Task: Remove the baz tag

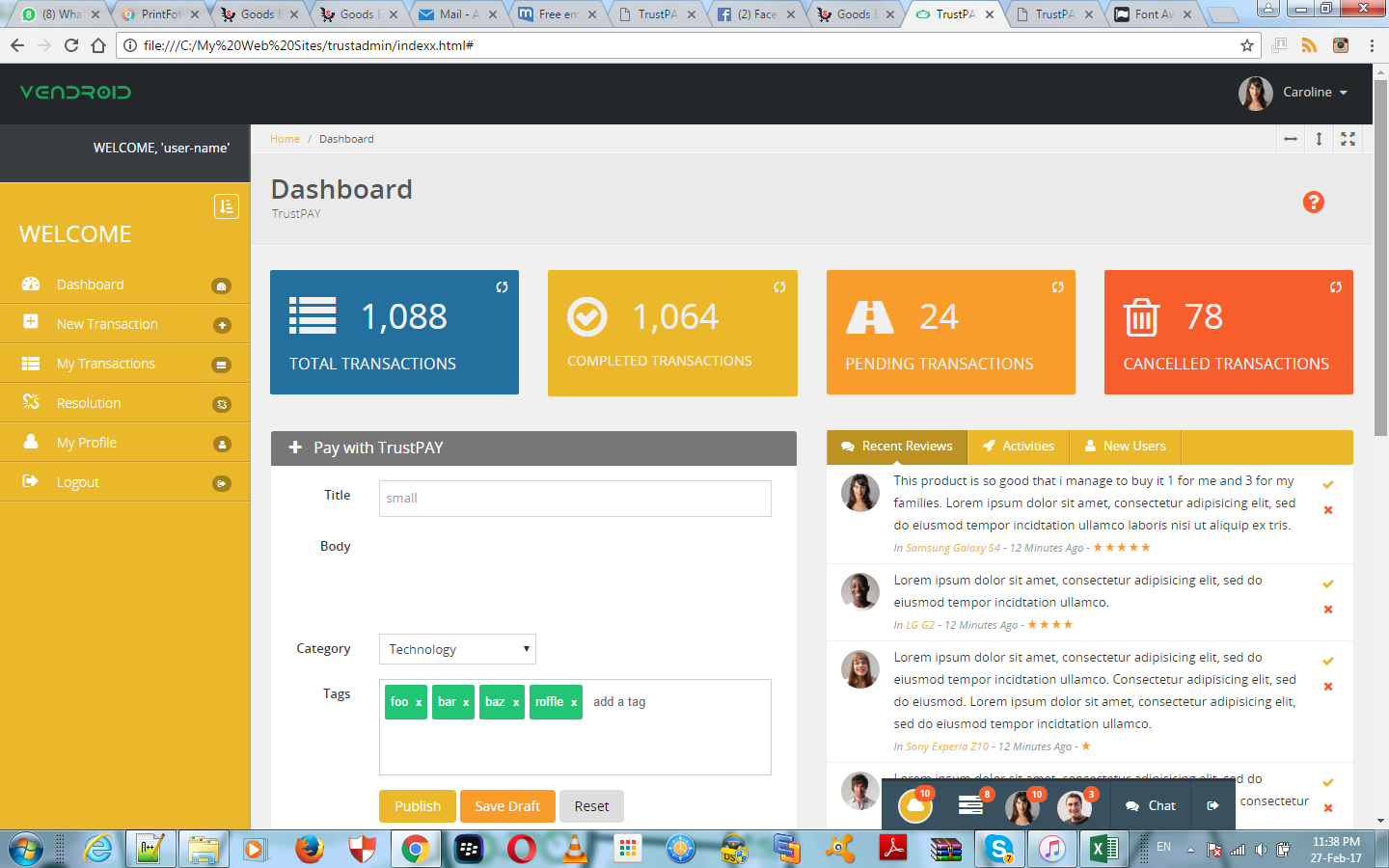Action: [x=516, y=702]
